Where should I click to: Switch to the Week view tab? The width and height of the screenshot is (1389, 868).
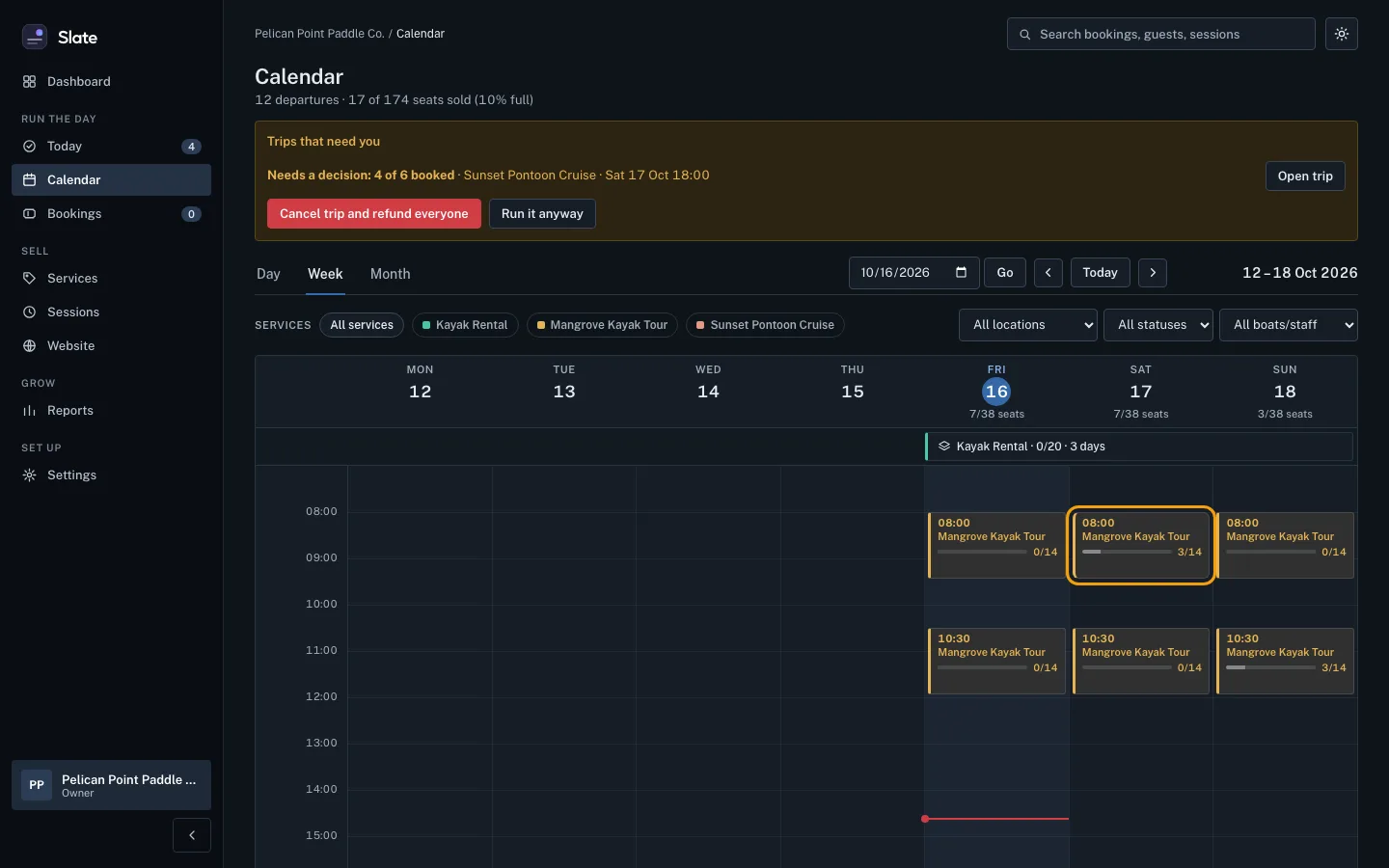pos(325,274)
